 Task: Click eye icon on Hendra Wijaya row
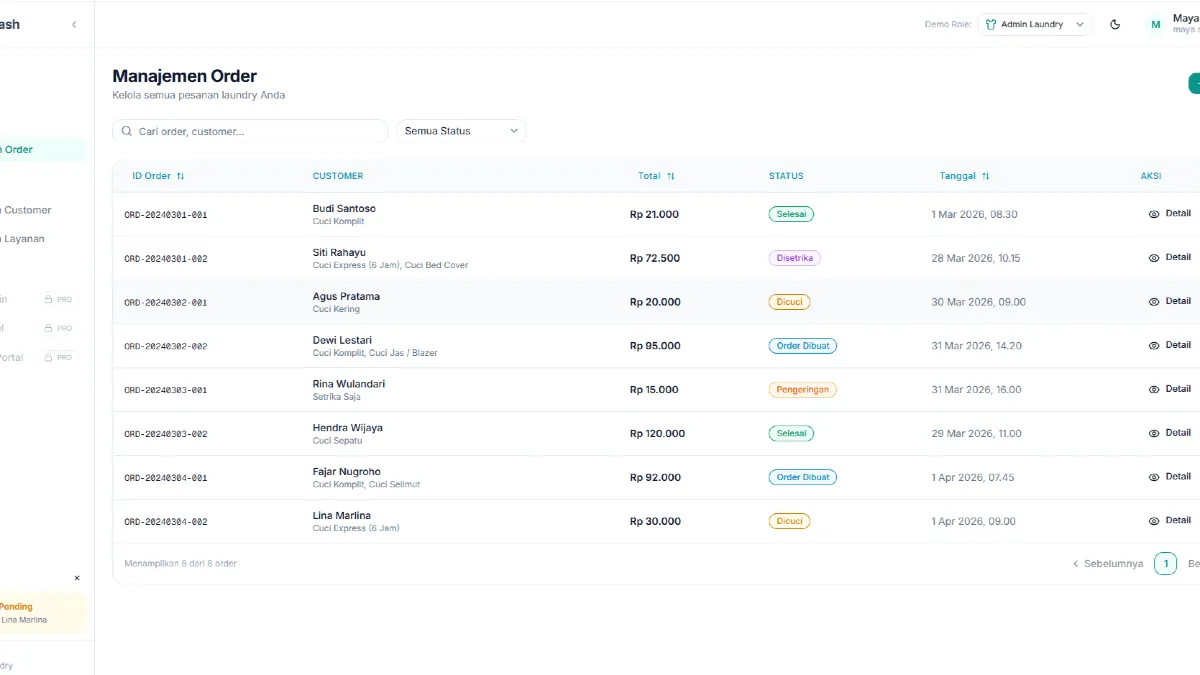pos(1154,434)
